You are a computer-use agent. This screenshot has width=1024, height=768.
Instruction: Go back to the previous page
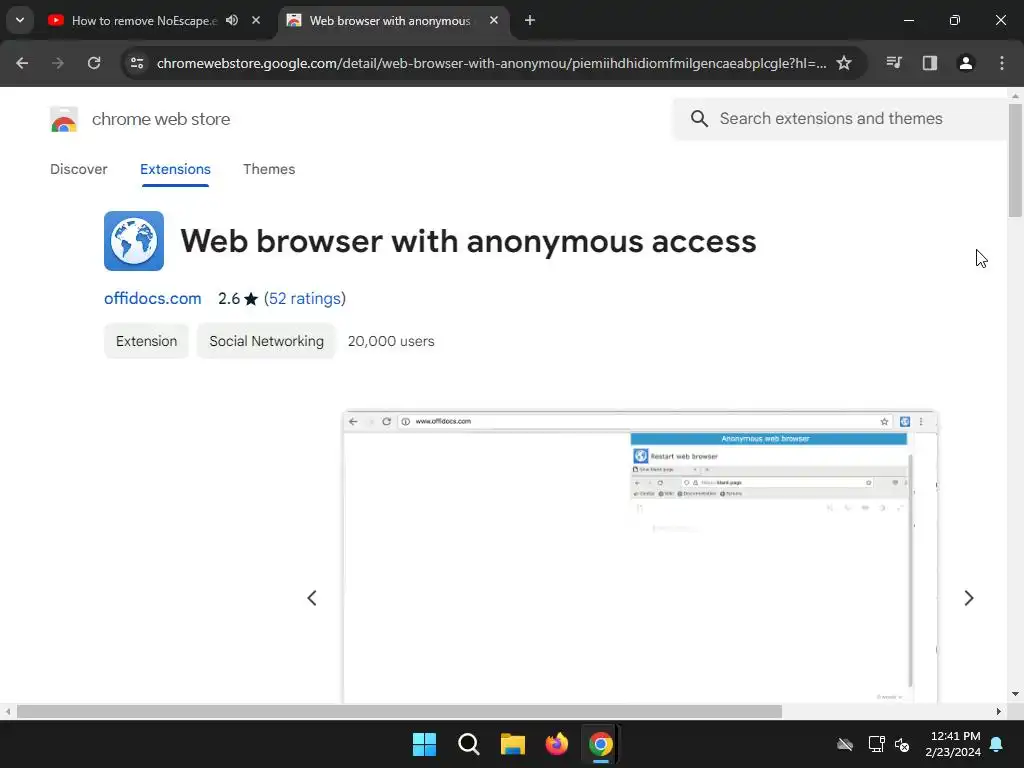pyautogui.click(x=22, y=63)
